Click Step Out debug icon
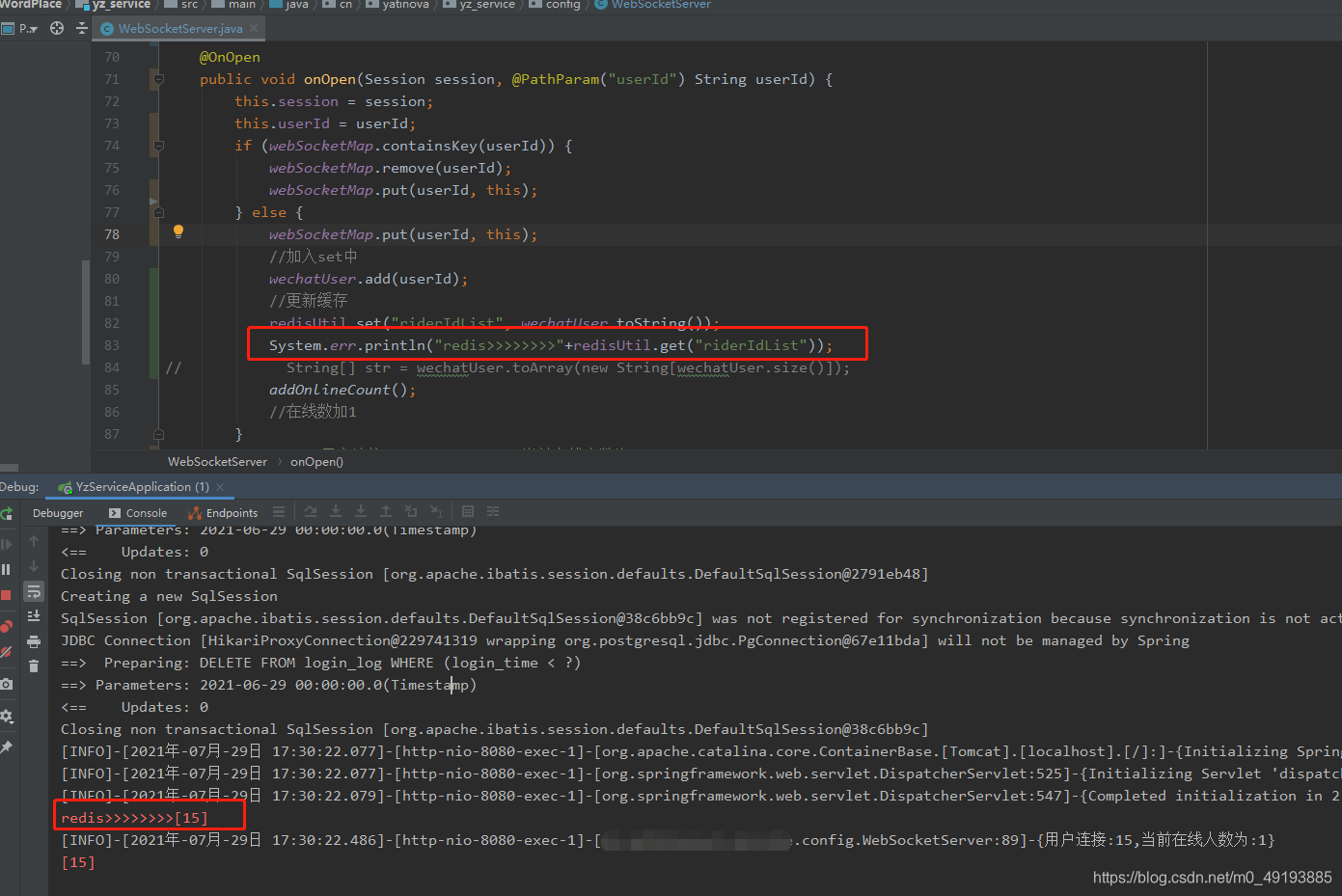 386,511
